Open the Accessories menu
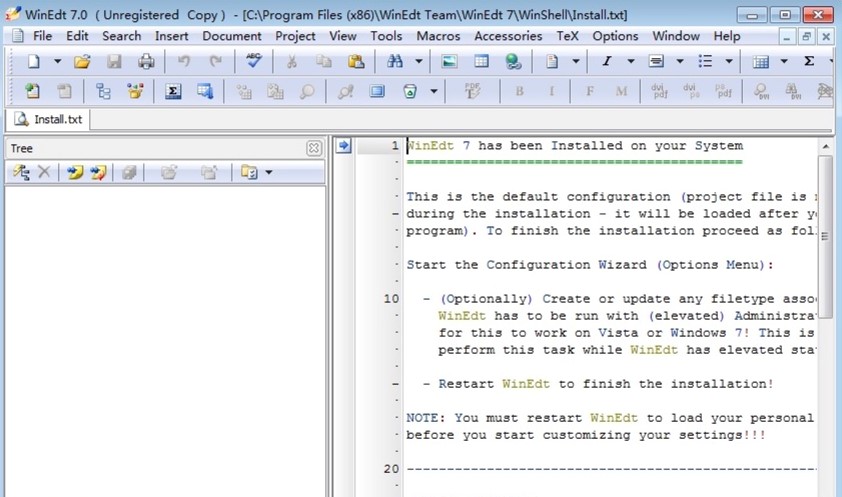 (508, 36)
